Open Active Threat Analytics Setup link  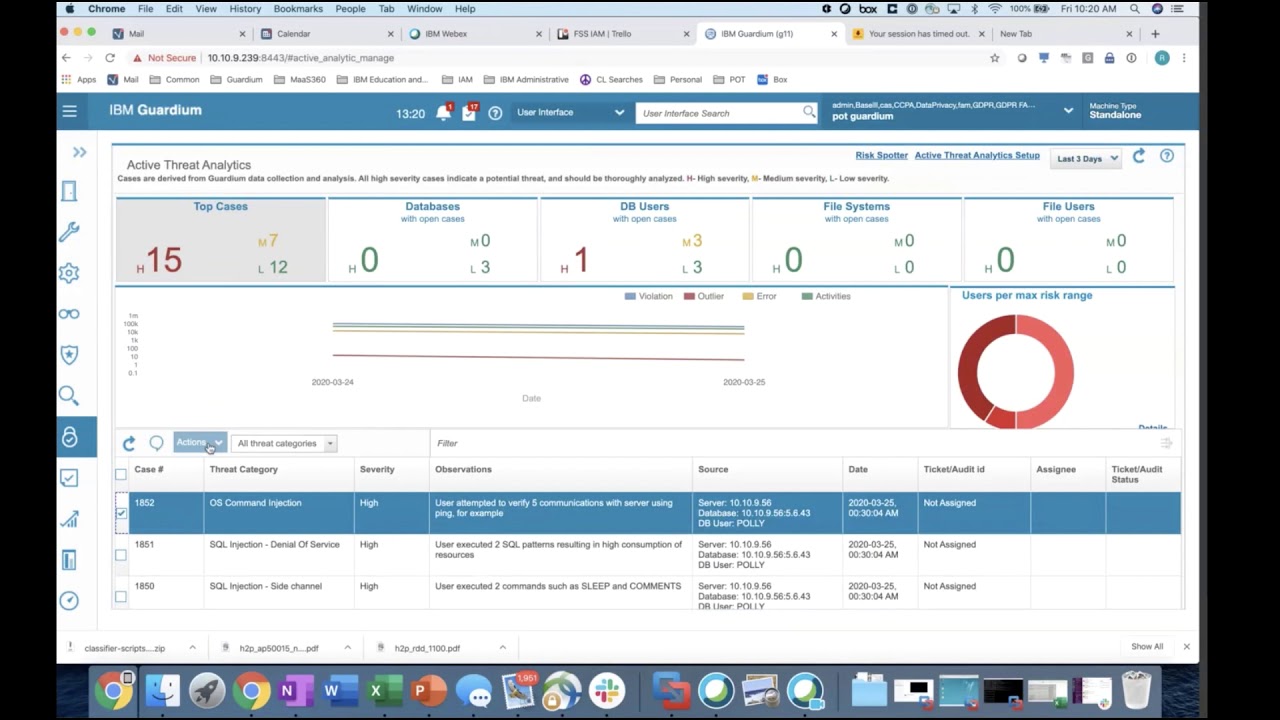click(x=977, y=156)
